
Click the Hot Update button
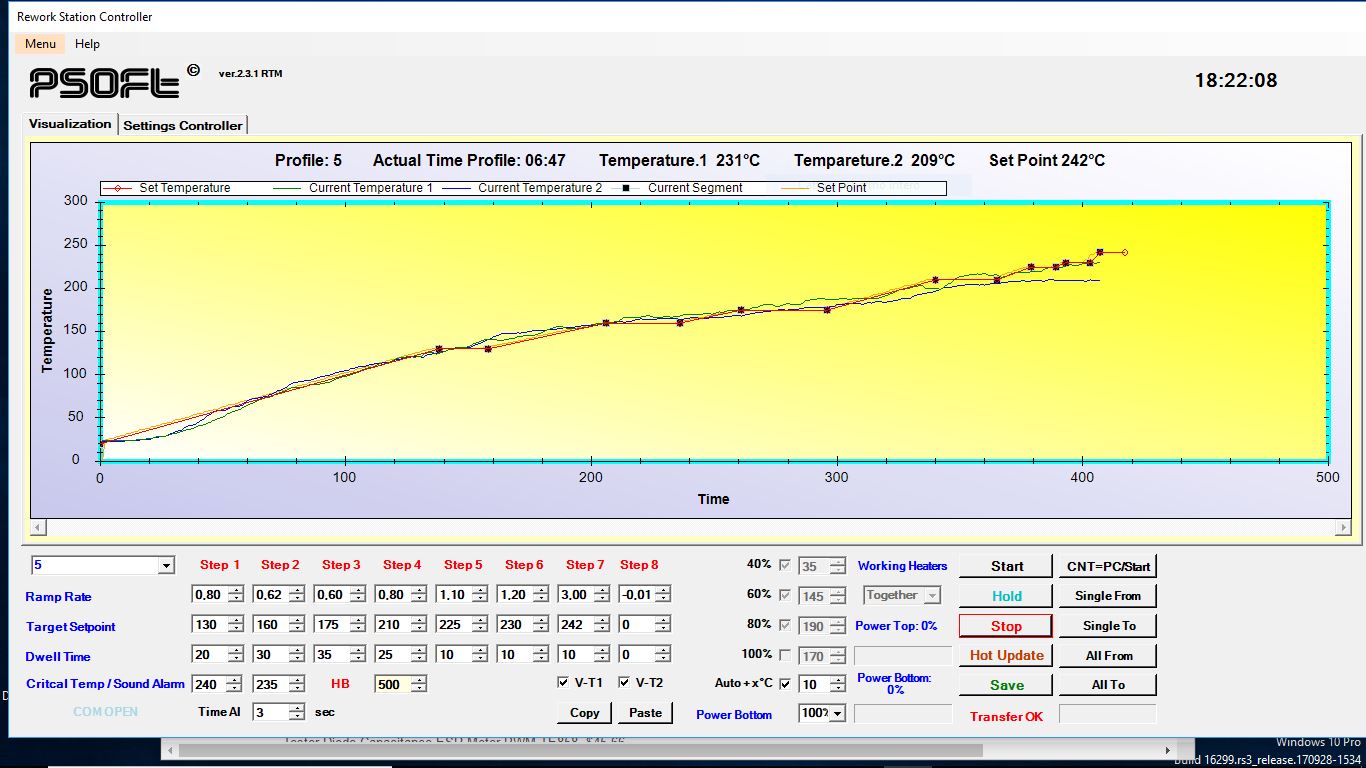click(1006, 655)
